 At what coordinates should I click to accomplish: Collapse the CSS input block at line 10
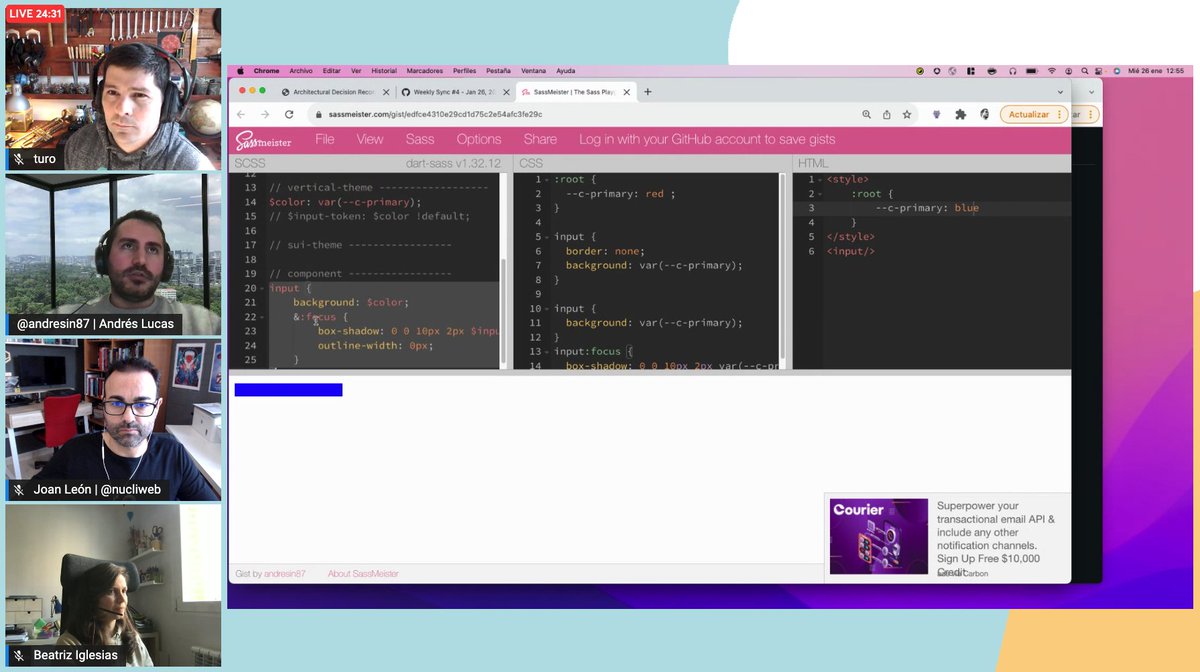tap(548, 309)
